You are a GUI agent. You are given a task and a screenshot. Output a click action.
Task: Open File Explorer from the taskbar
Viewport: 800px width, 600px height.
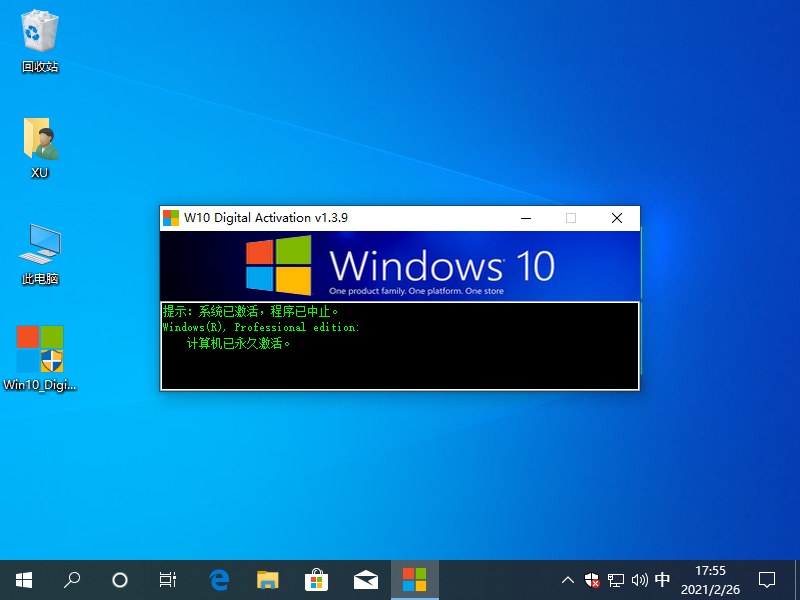pyautogui.click(x=267, y=579)
